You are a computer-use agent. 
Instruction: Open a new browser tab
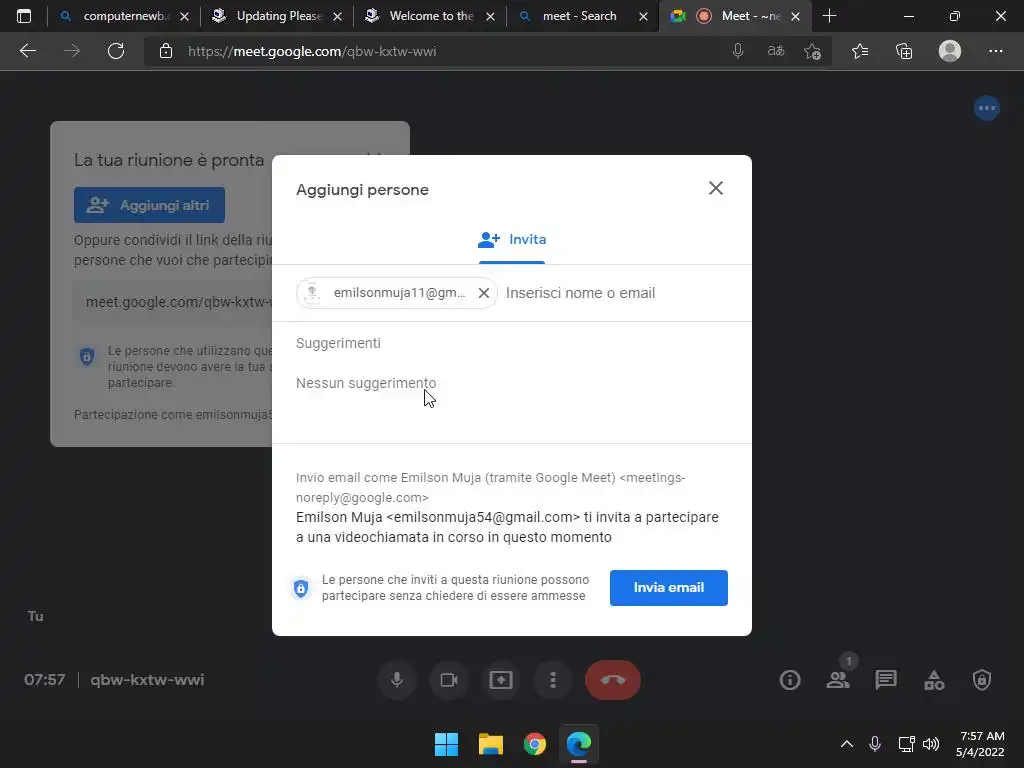point(829,16)
